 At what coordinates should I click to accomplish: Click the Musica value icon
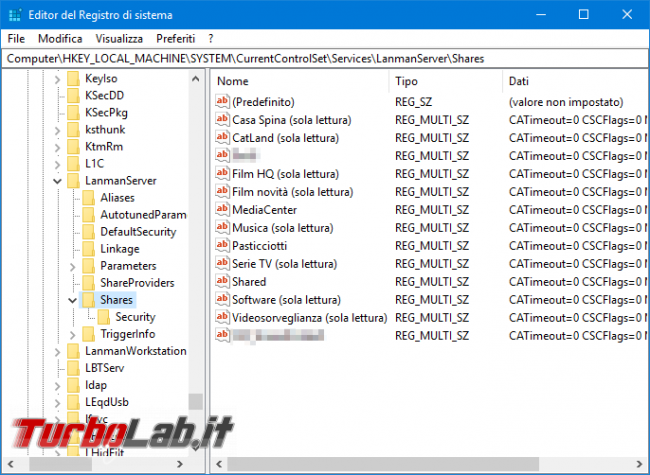(222, 228)
